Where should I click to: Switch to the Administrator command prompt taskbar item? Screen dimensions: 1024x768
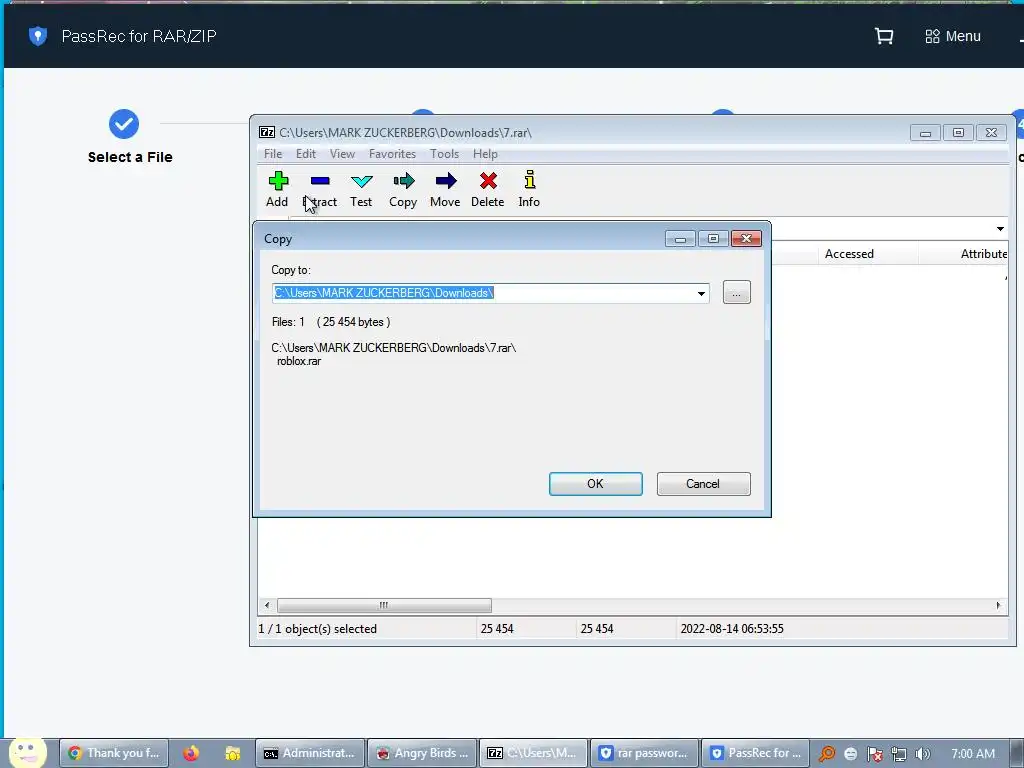[310, 753]
